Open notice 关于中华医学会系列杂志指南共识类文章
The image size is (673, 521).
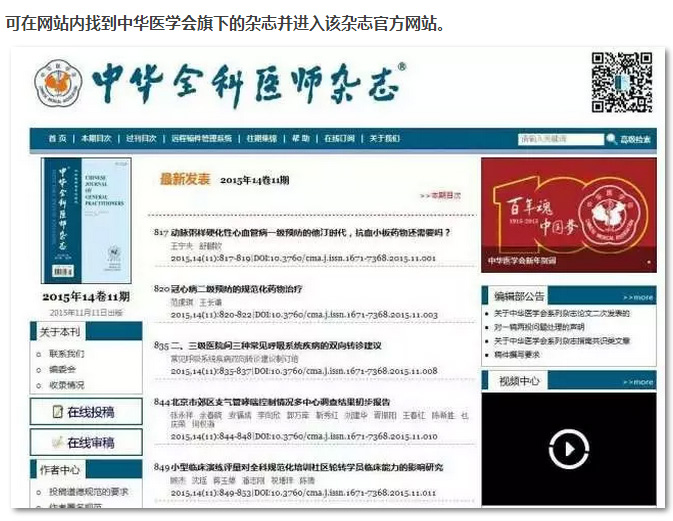562,341
